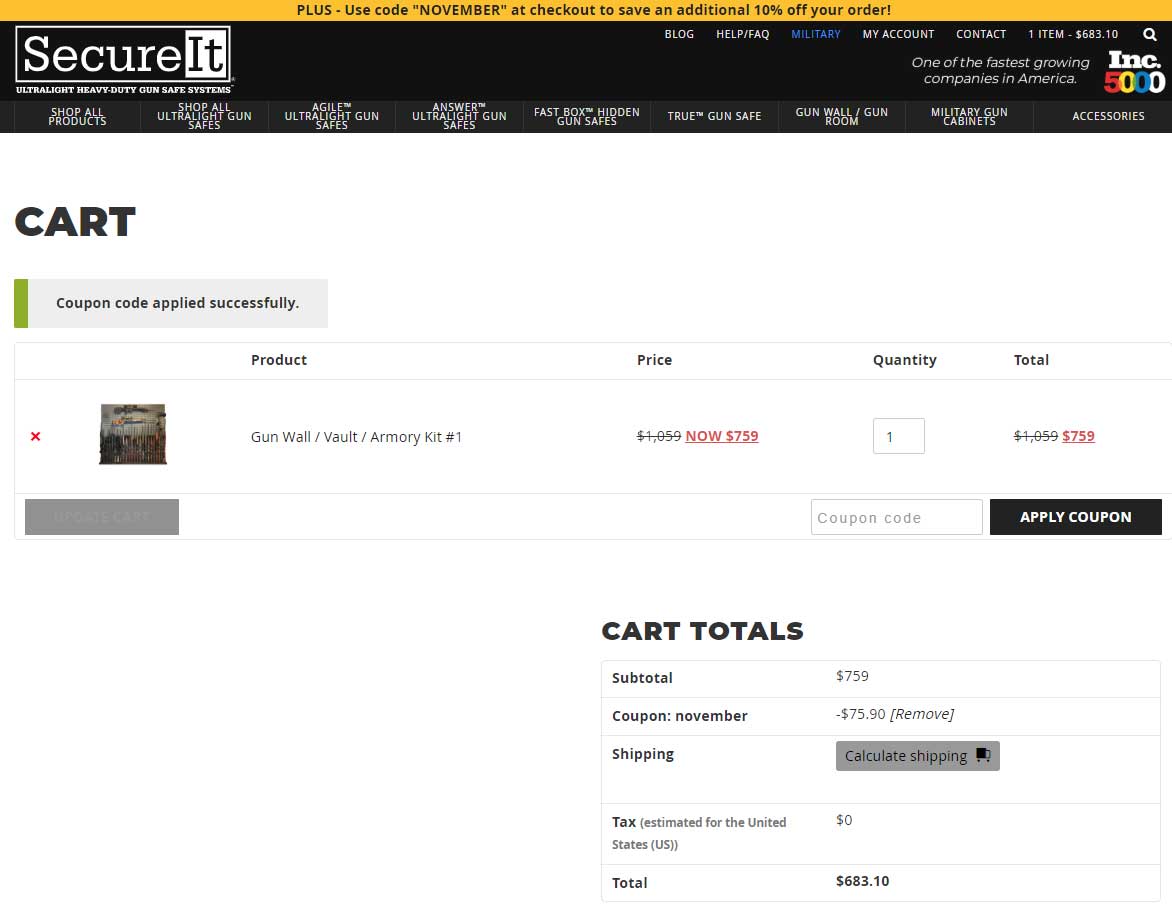Viewport: 1172px width, 908px height.
Task: Click the Total amount $683.10
Action: tap(863, 881)
